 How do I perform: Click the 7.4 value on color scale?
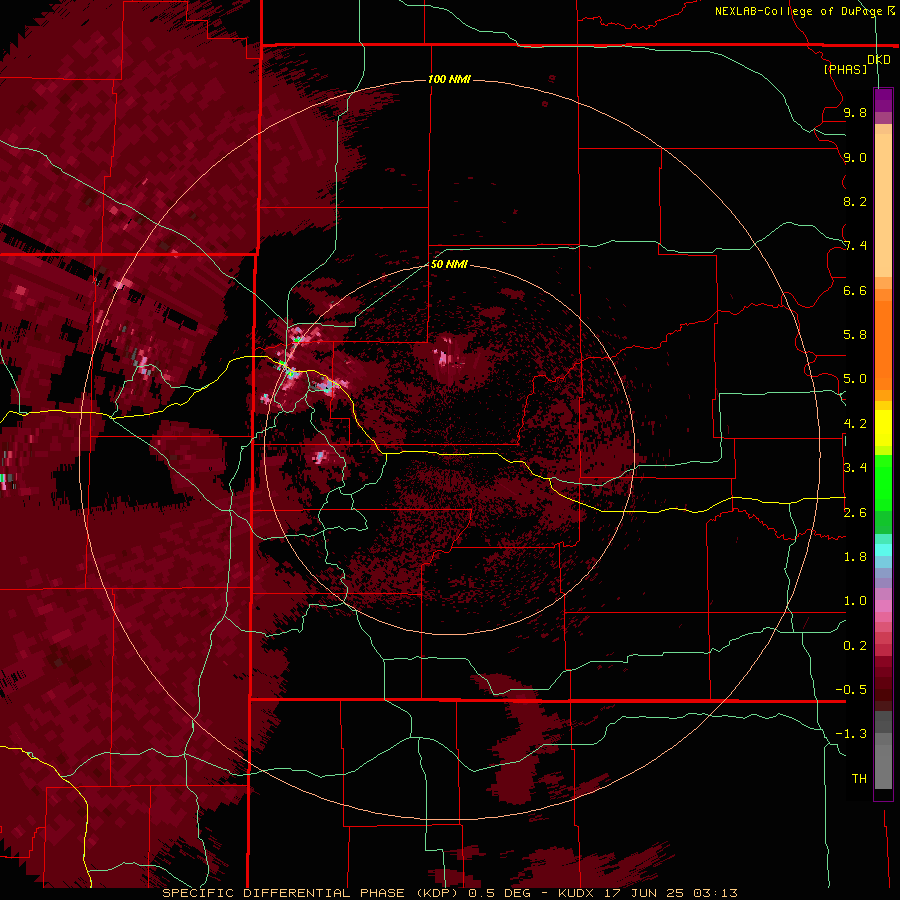855,246
